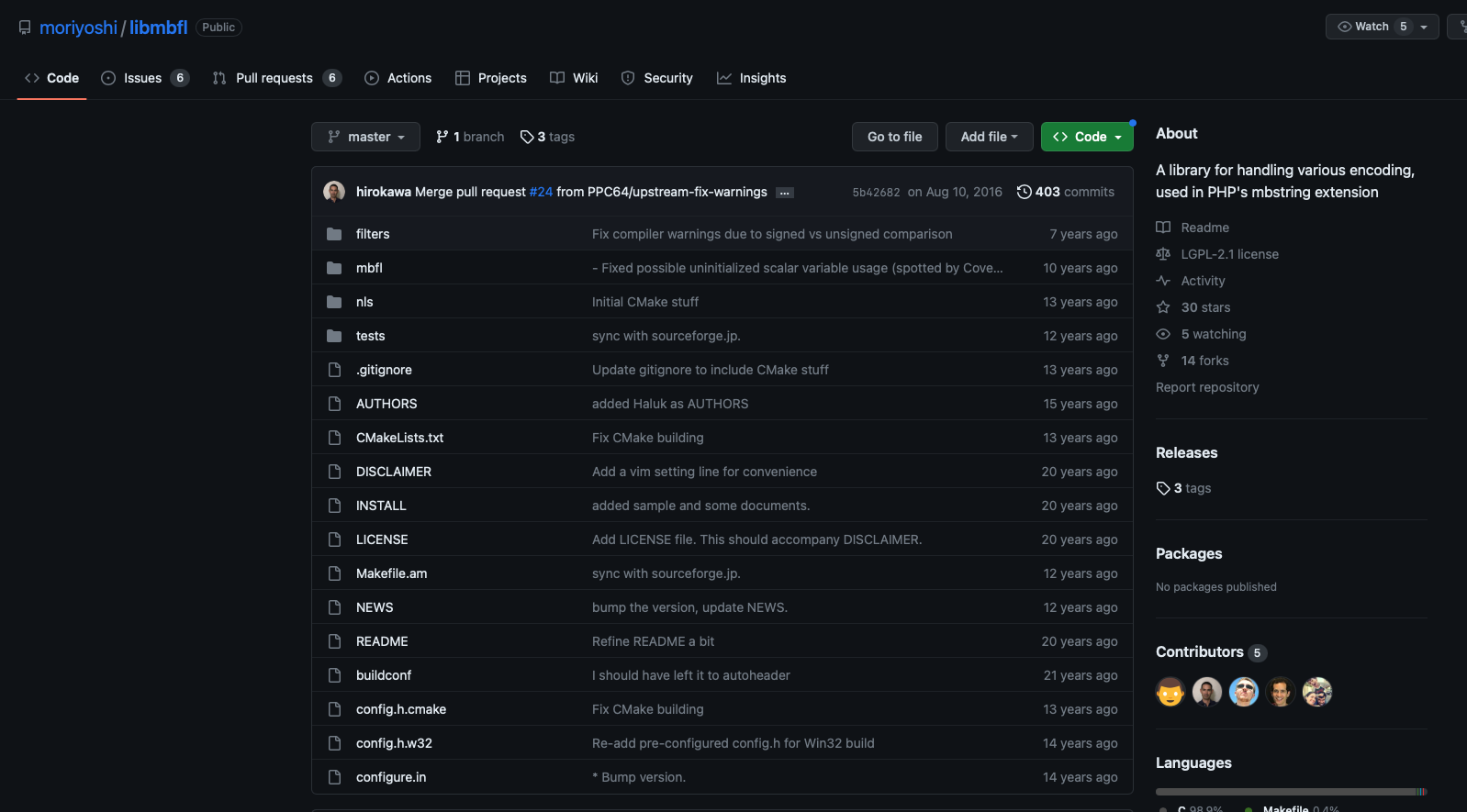The image size is (1467, 812).
Task: Open commit hash 5b42682
Action: click(876, 193)
